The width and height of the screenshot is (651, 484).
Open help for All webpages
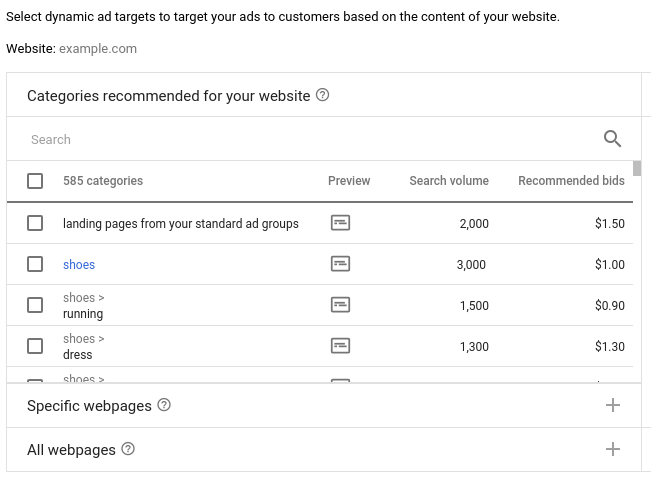point(128,449)
